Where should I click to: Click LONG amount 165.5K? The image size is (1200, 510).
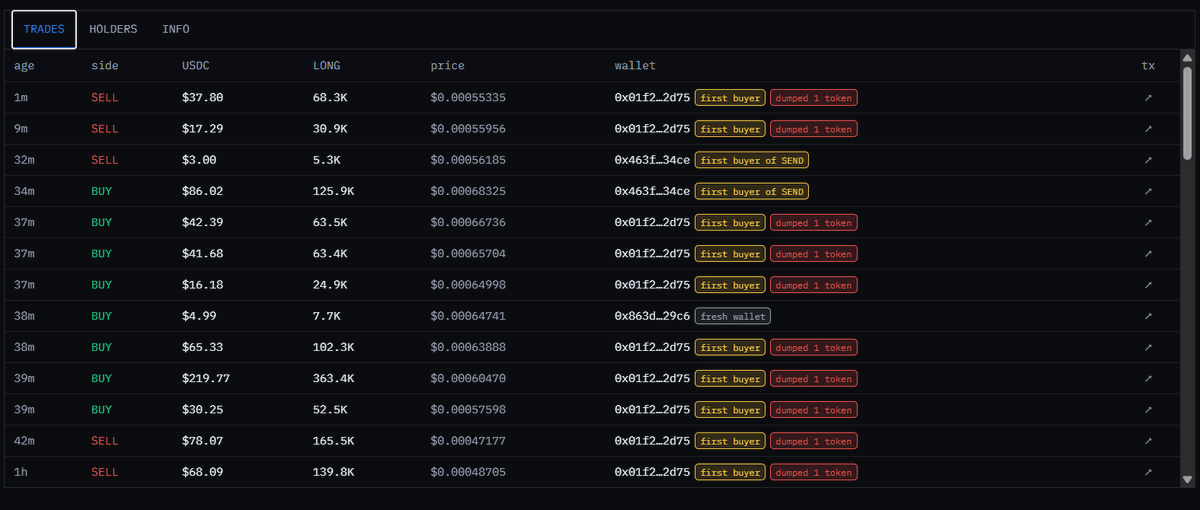coord(334,441)
